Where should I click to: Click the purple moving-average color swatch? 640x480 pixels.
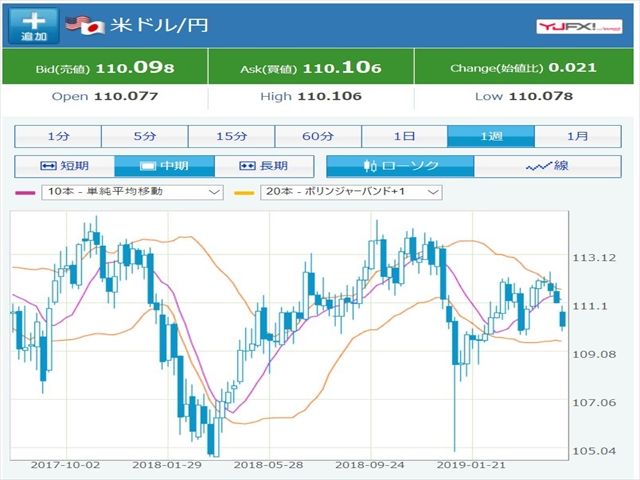[25, 193]
